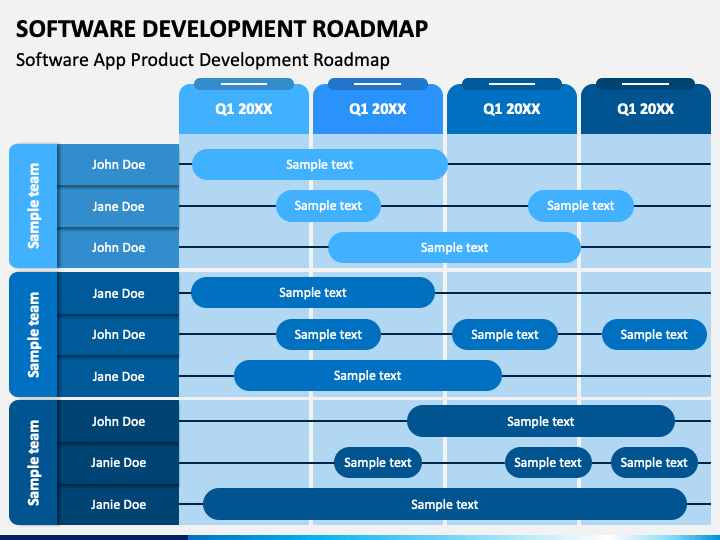Click the light blue "Sample team" vertical label
Image resolution: width=720 pixels, height=540 pixels.
pos(34,206)
